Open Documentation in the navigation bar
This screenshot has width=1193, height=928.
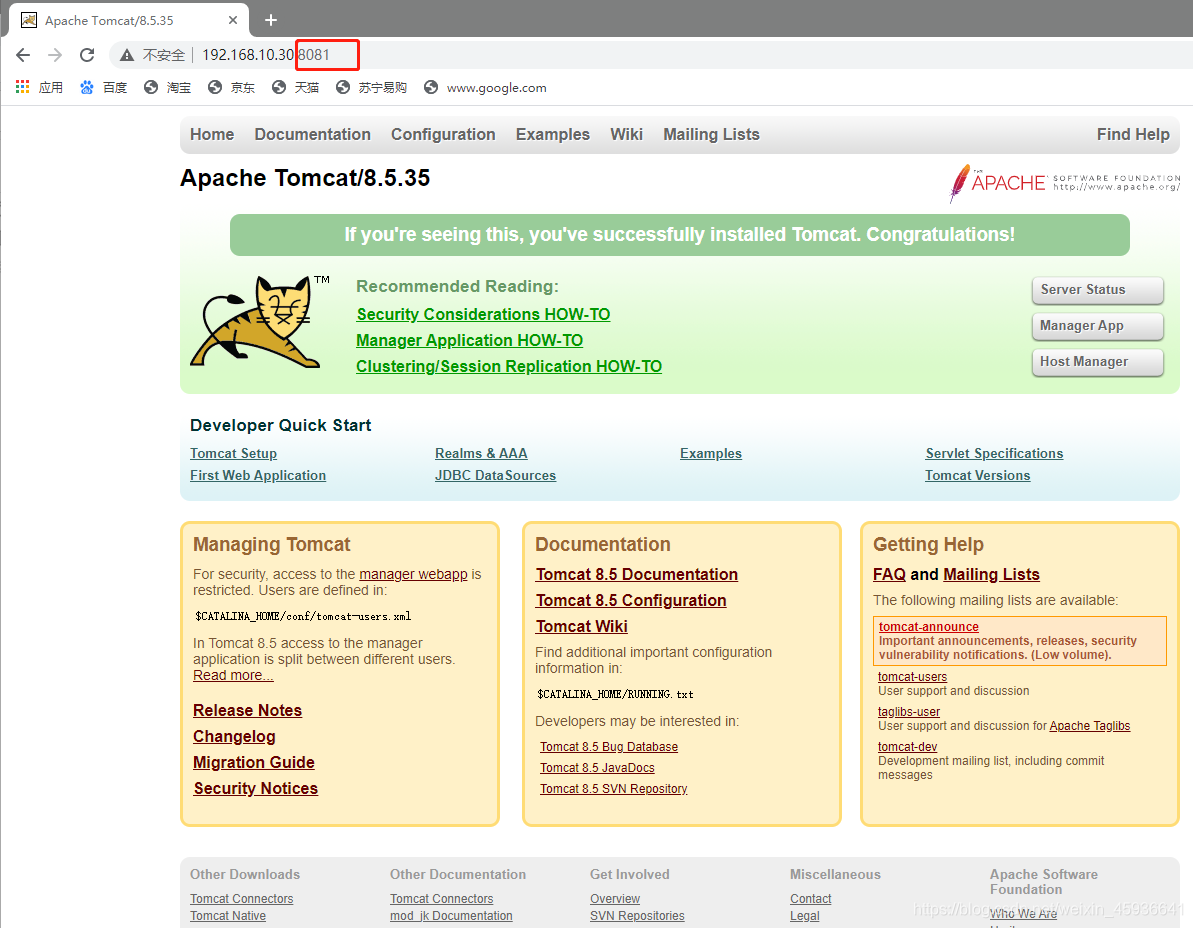click(x=313, y=135)
